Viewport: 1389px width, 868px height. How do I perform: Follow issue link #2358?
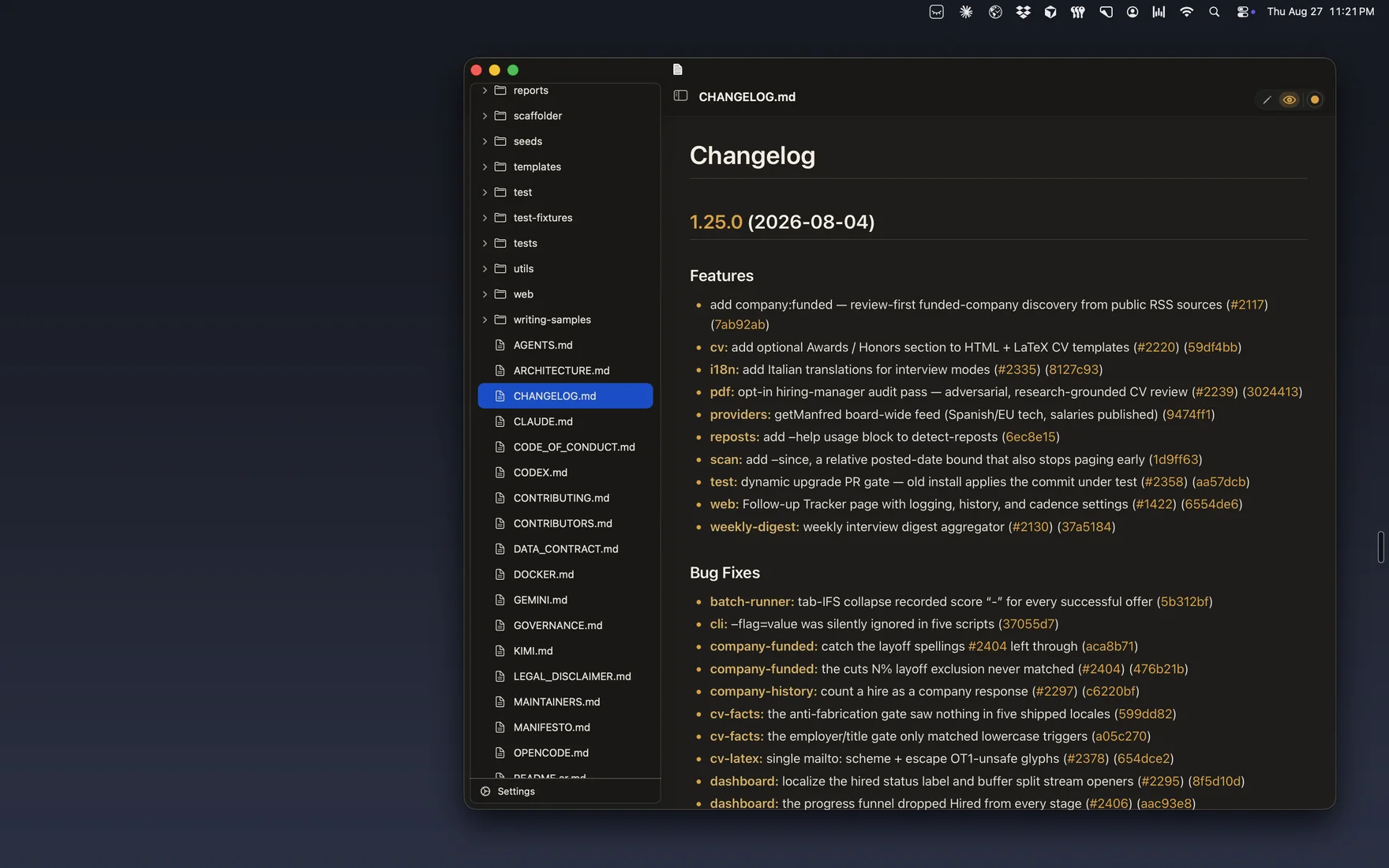(1164, 481)
